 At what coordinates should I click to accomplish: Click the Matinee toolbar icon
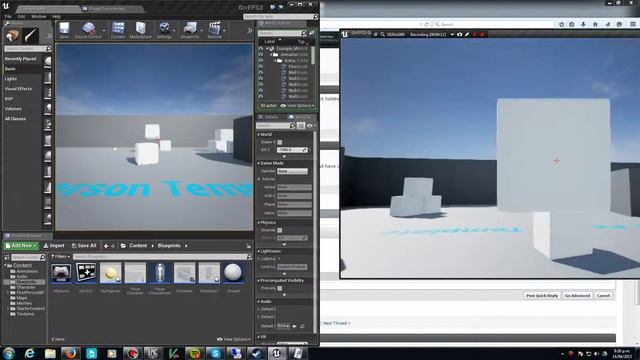click(214, 30)
